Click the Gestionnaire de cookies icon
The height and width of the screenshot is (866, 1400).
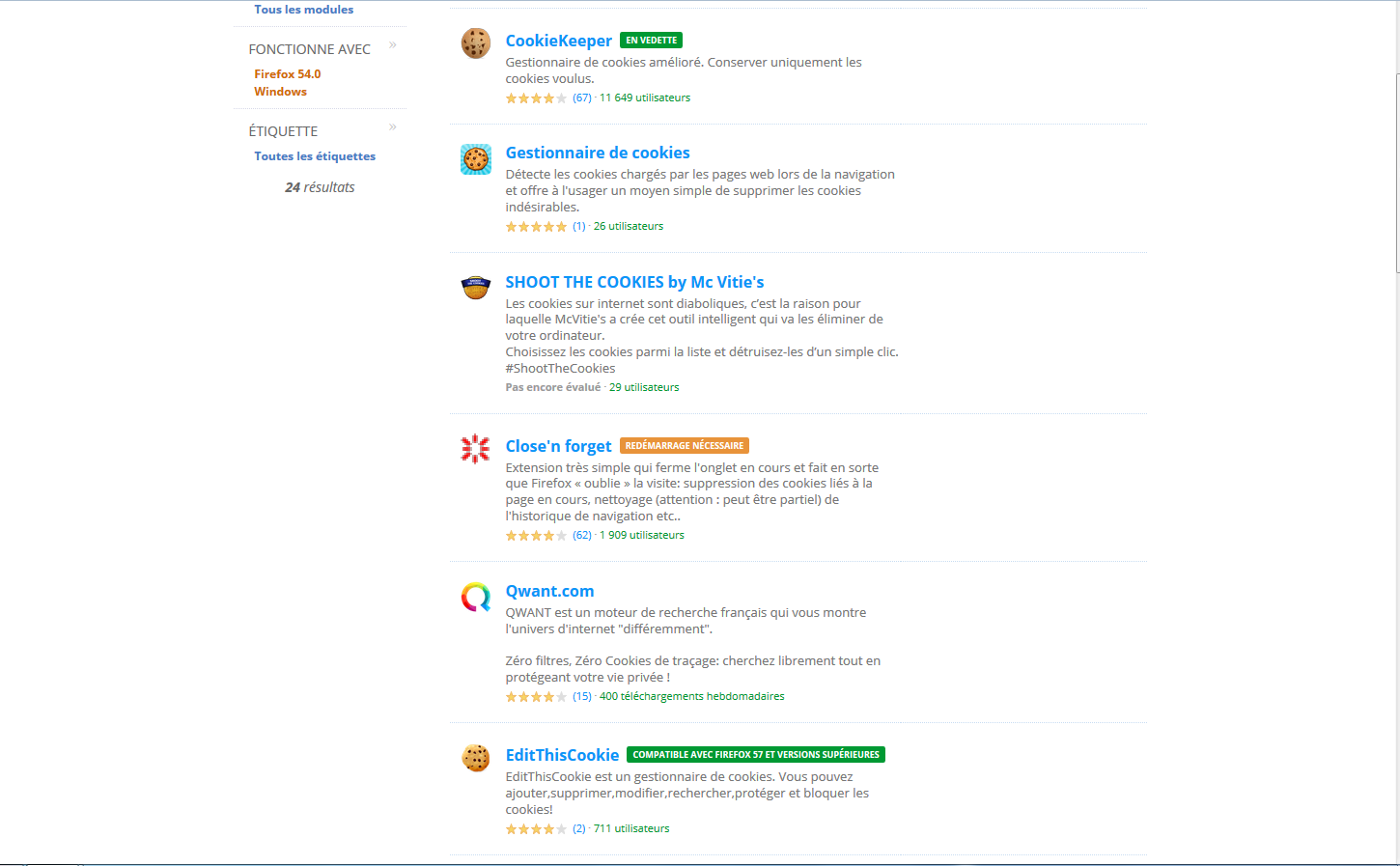(475, 159)
